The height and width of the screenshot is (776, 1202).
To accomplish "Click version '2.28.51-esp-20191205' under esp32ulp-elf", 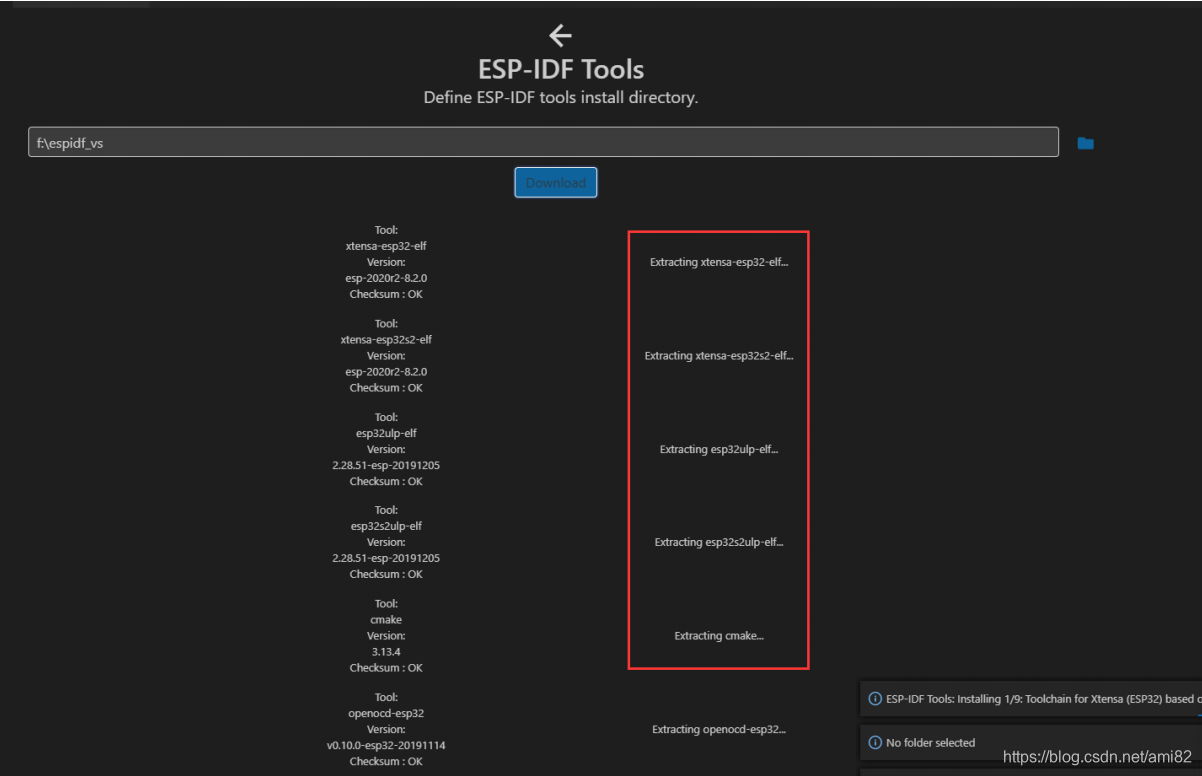I will coord(386,465).
